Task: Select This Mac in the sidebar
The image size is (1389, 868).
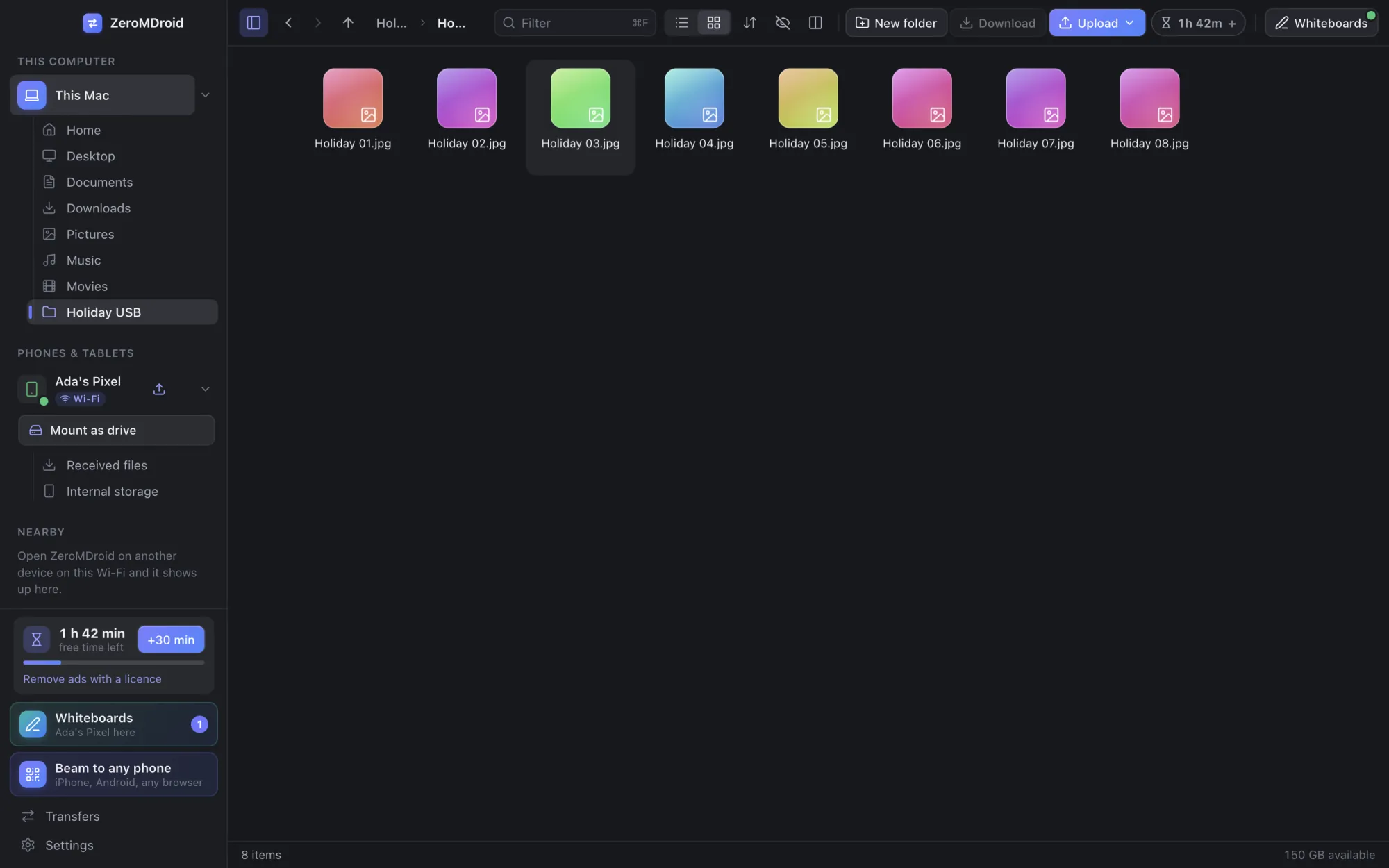Action: [102, 95]
